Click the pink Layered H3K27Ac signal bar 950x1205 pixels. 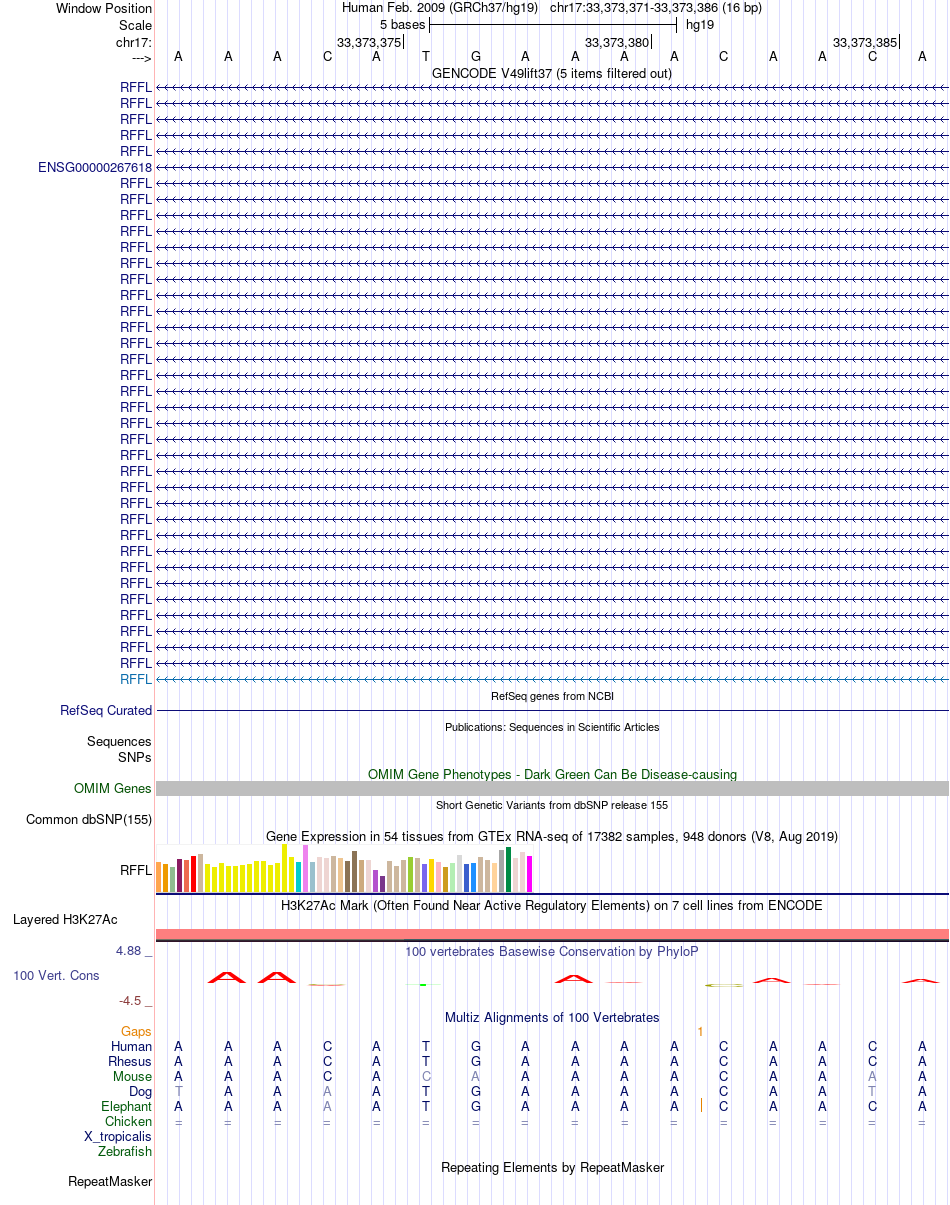(552, 934)
